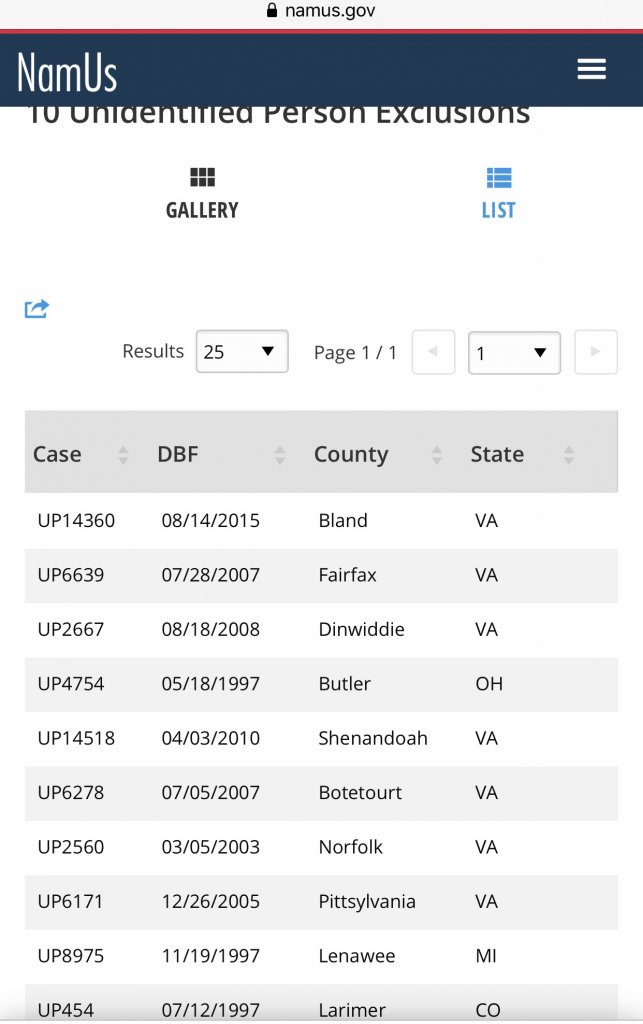Viewport: 643px width, 1024px height.
Task: Sort table by State column
Action: [x=521, y=455]
